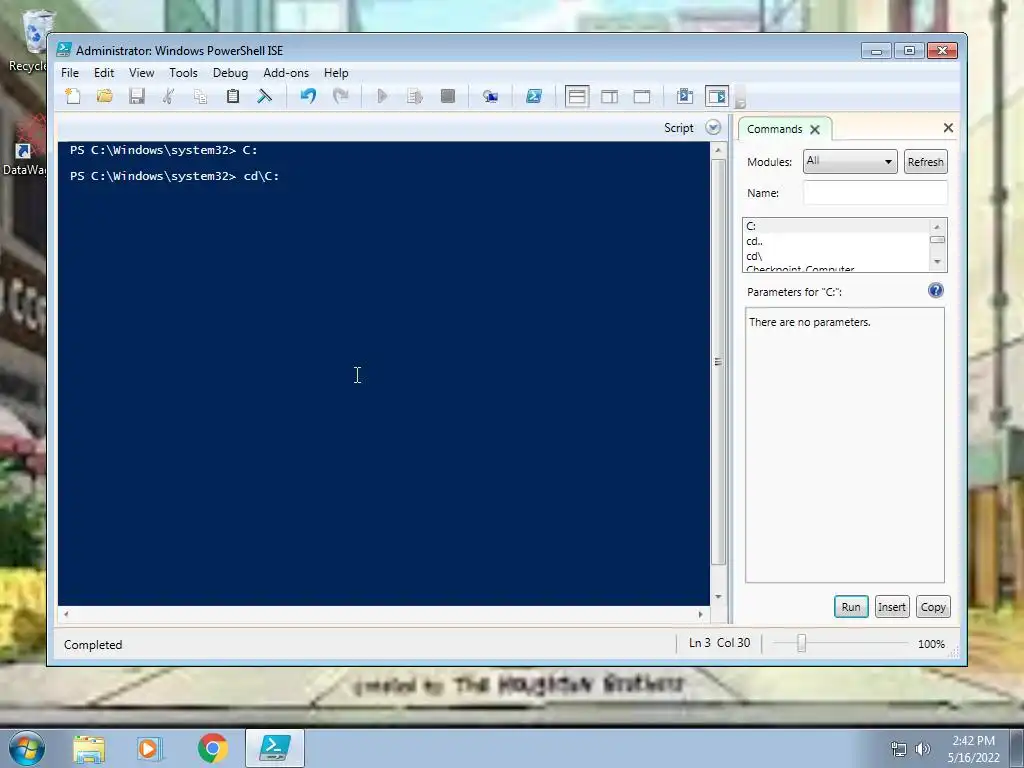Run the script with the play icon
This screenshot has width=1024, height=768.
coord(383,97)
